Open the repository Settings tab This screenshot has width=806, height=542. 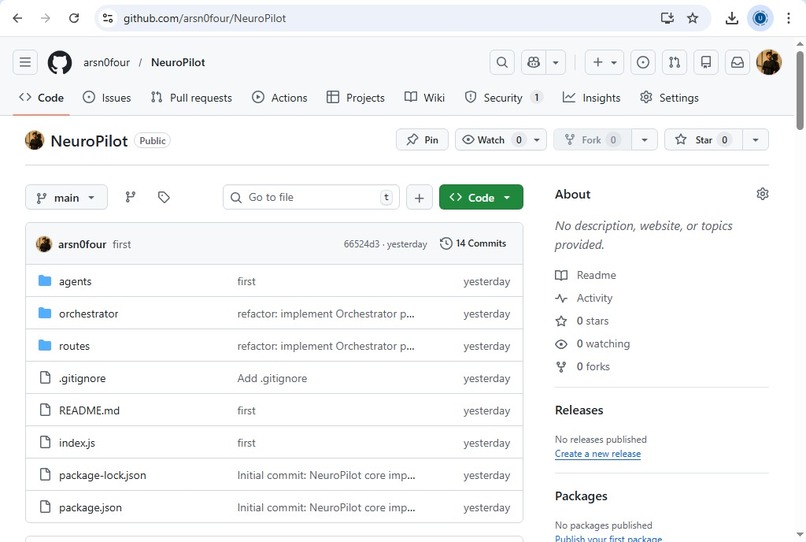point(669,98)
